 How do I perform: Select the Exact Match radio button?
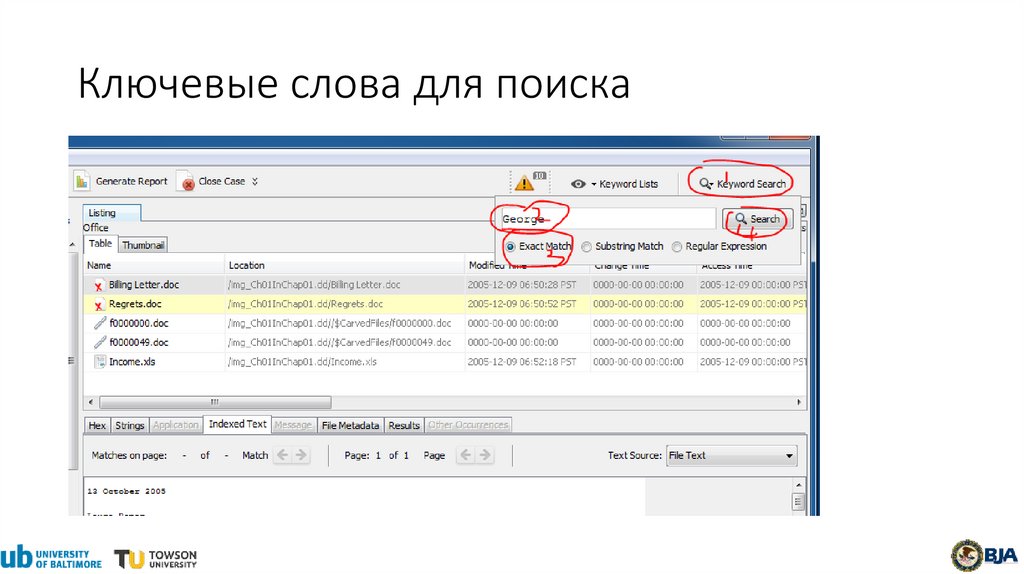point(511,247)
